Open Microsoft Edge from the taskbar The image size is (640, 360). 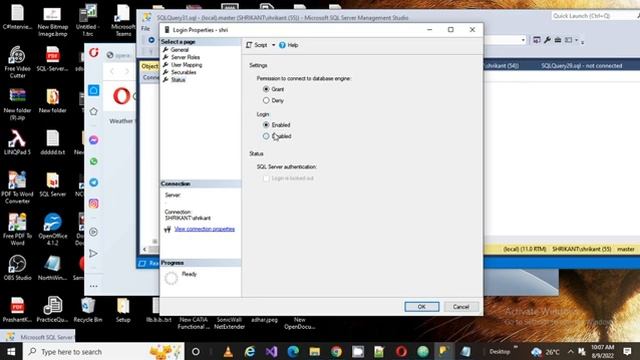pyautogui.click(x=293, y=352)
